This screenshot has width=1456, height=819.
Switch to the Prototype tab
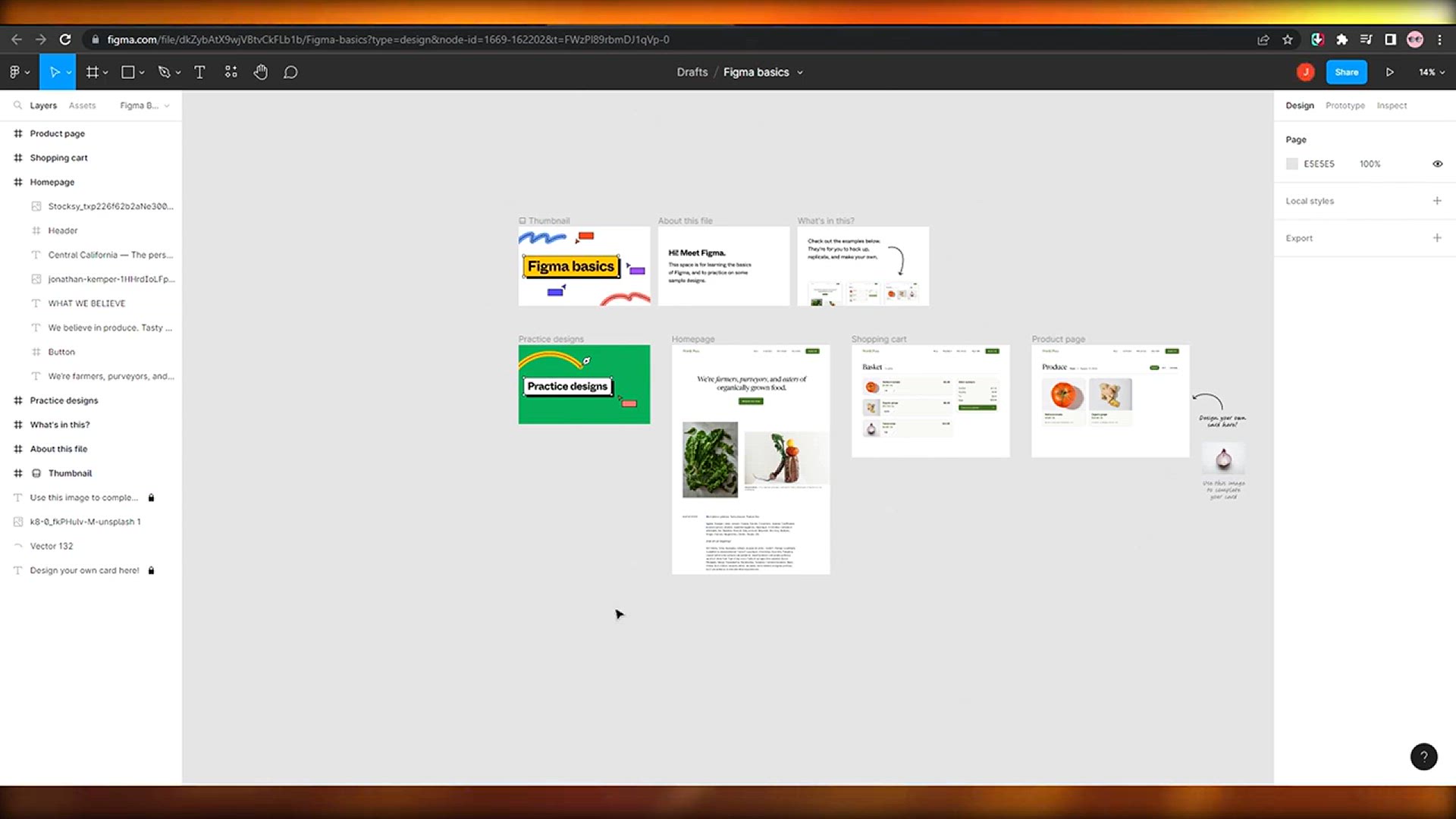click(x=1345, y=105)
